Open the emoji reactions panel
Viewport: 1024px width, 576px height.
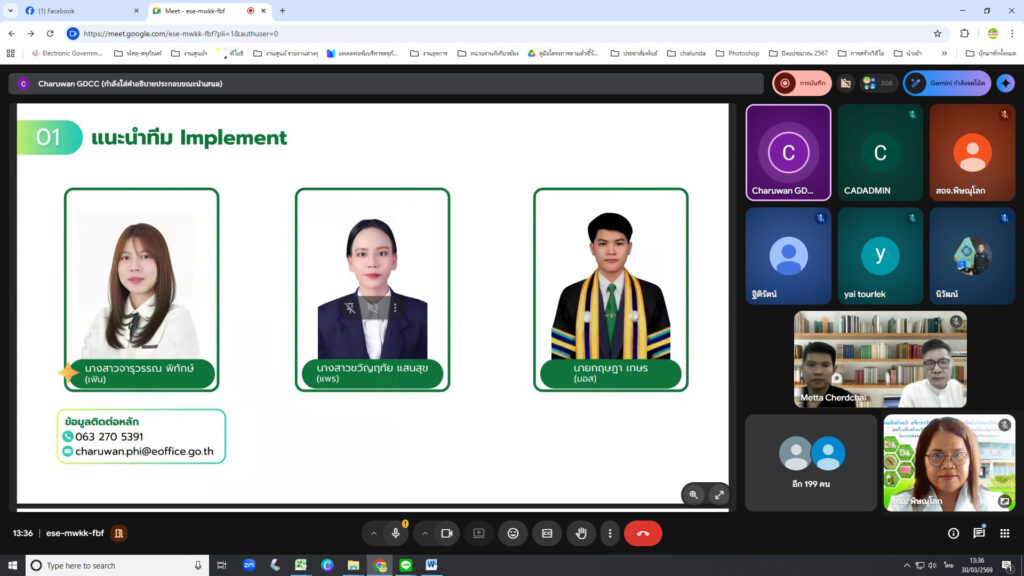[513, 534]
